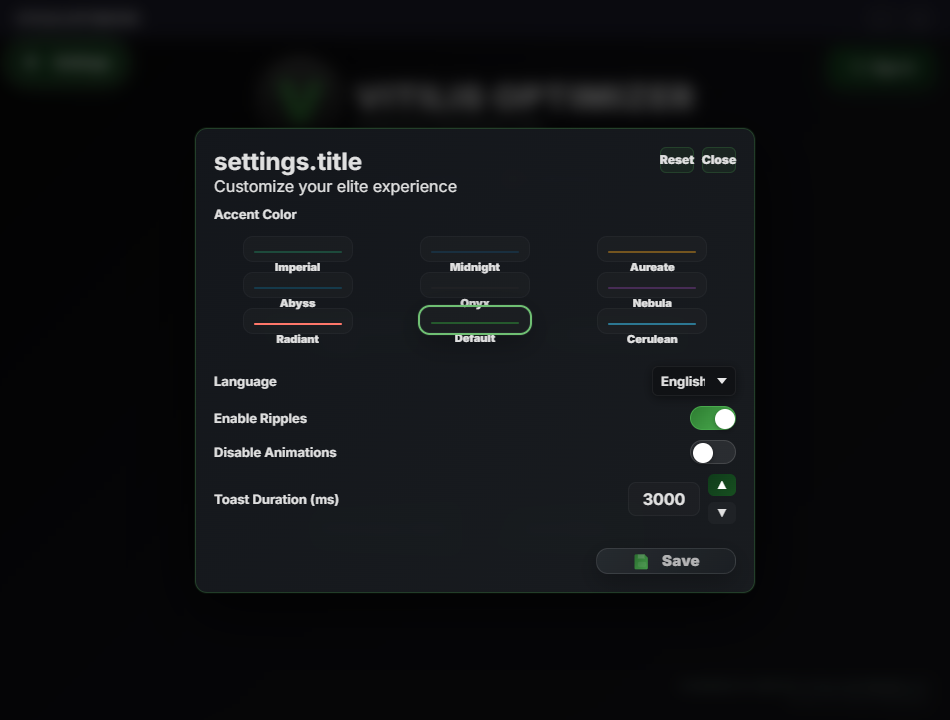Viewport: 950px width, 720px height.
Task: Pick the Aureate accent color
Action: pos(651,250)
